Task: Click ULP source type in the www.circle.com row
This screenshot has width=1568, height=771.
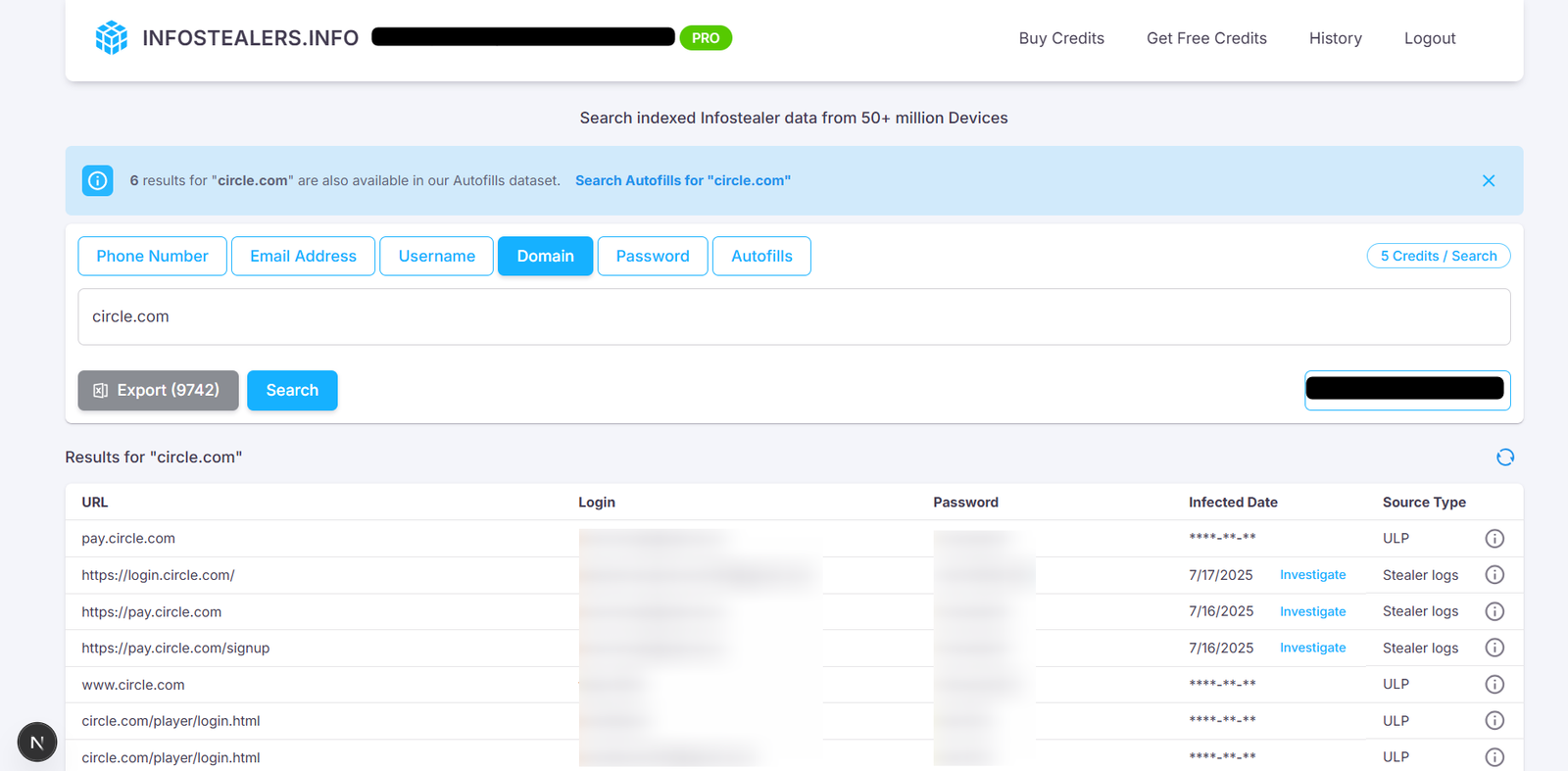Action: (1396, 685)
